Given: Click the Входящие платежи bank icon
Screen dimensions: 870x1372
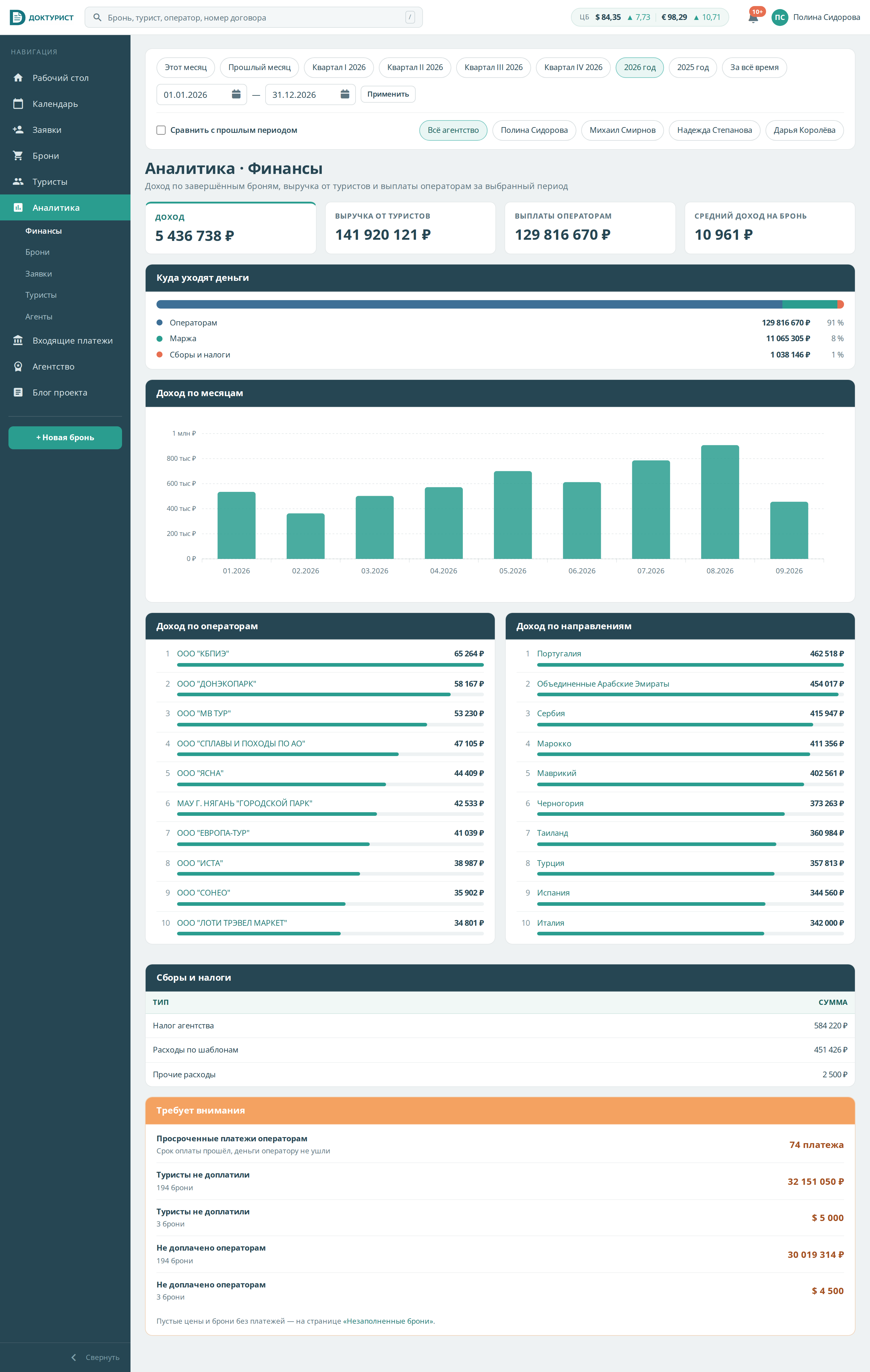Looking at the screenshot, I should 18,341.
